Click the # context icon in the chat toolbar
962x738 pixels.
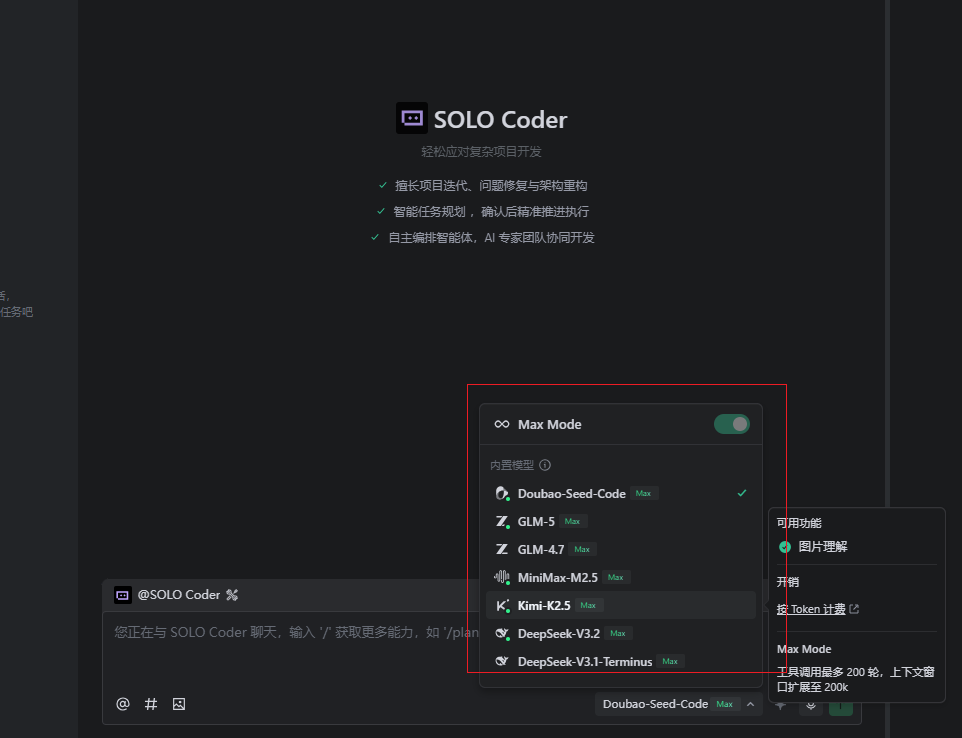[x=151, y=704]
